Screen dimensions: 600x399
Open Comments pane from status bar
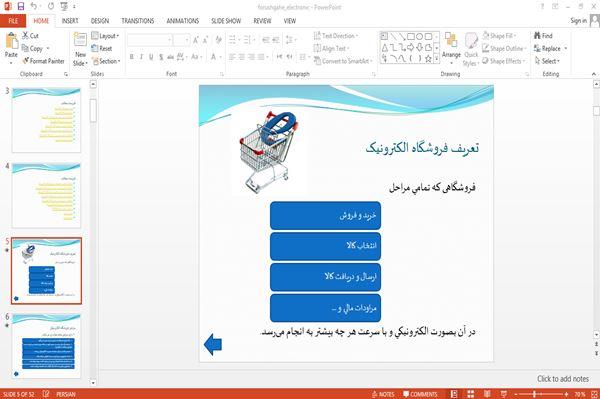(420, 394)
